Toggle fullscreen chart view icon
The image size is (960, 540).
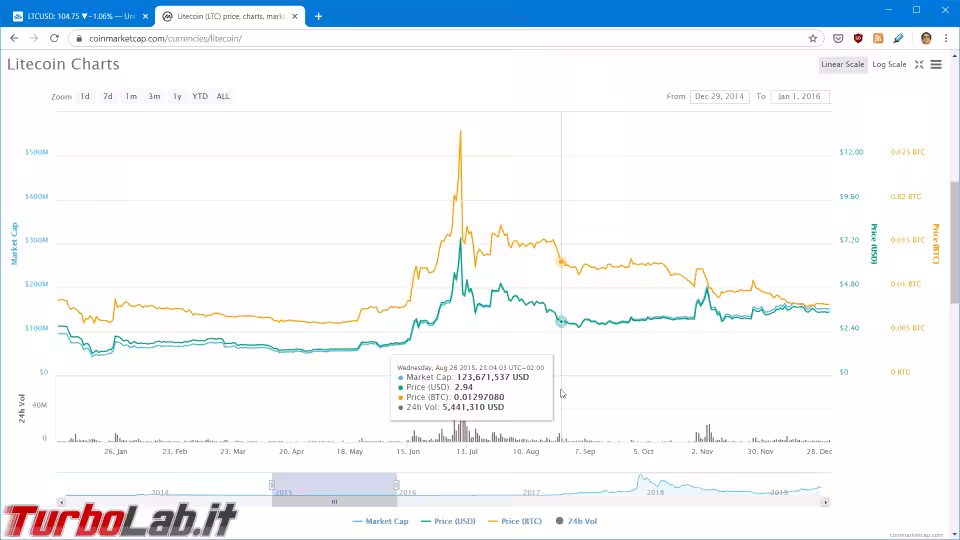919,64
